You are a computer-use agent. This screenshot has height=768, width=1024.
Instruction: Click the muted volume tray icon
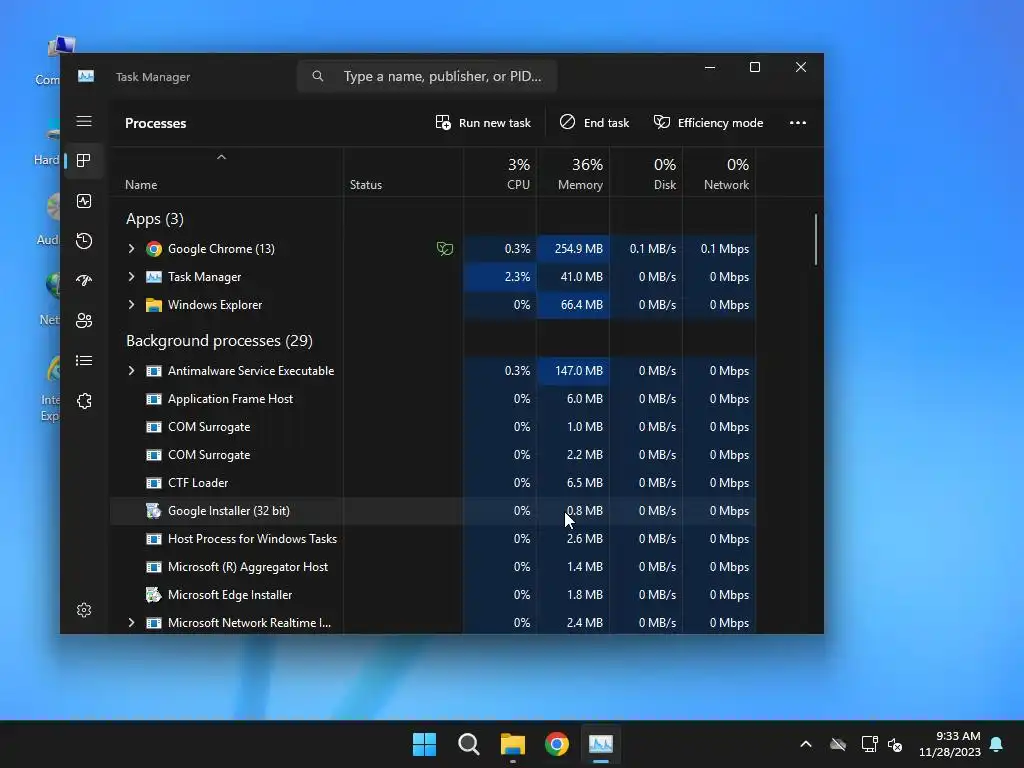(895, 744)
